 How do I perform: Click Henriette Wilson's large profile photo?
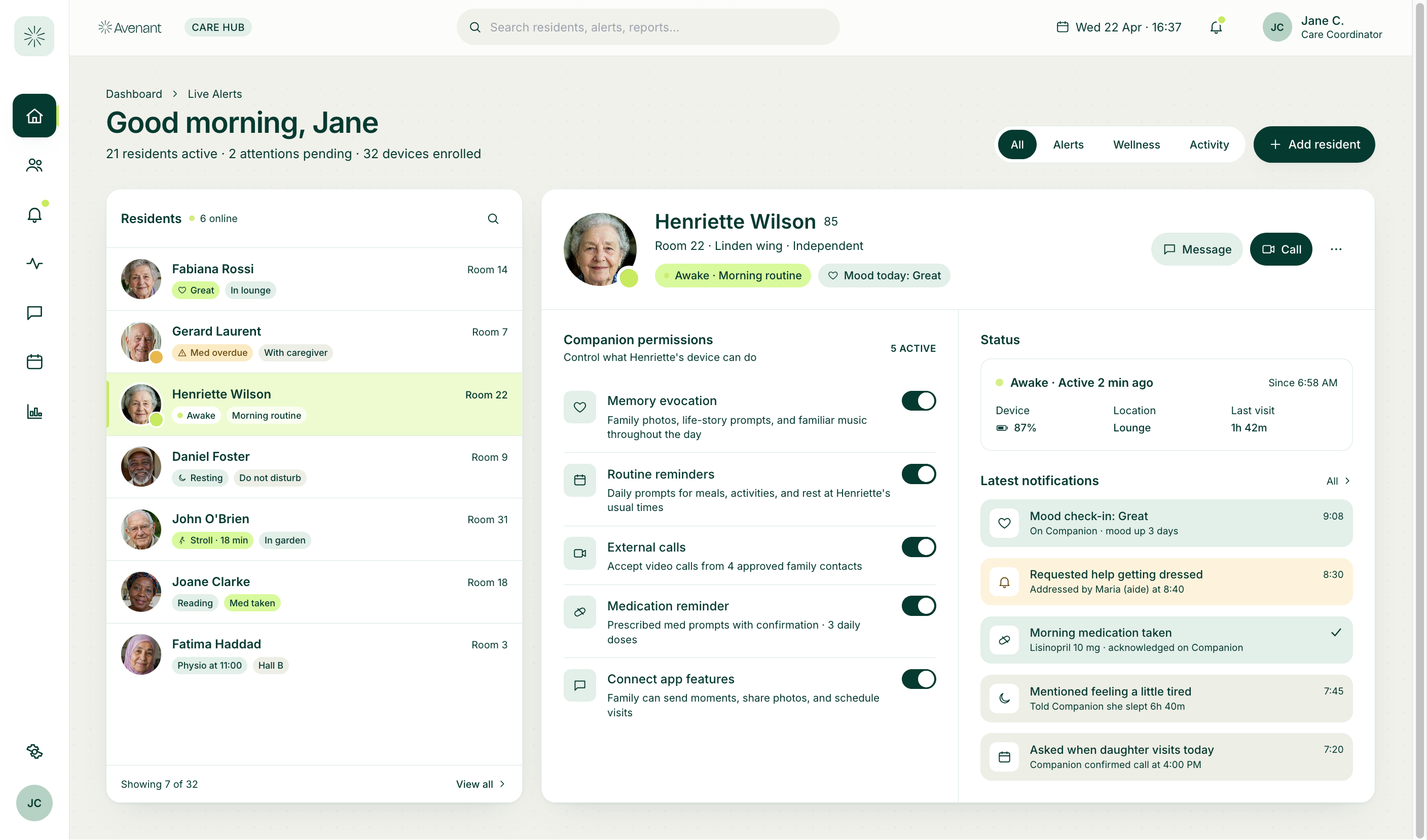(x=600, y=249)
